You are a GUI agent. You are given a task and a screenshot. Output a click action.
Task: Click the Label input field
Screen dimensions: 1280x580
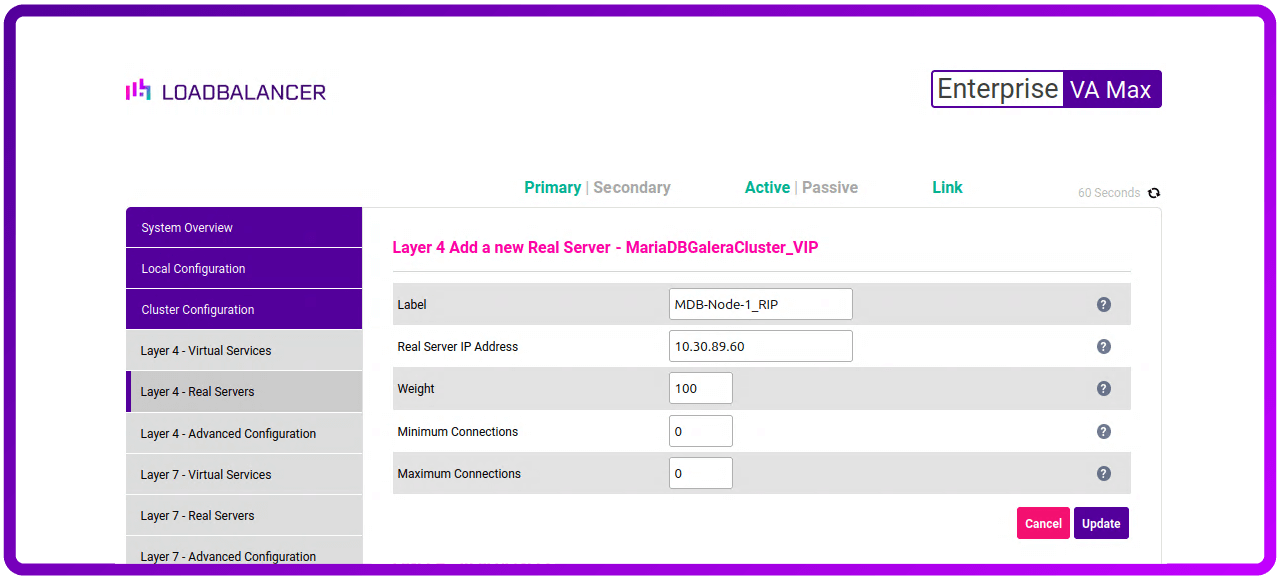(x=760, y=304)
